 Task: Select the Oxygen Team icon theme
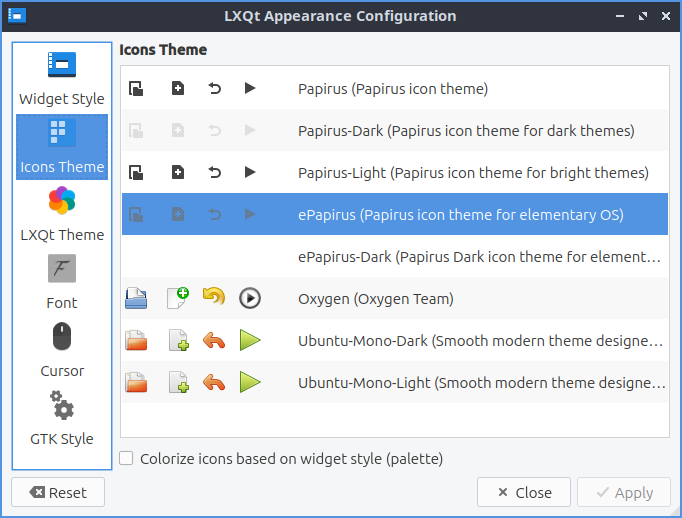point(376,298)
